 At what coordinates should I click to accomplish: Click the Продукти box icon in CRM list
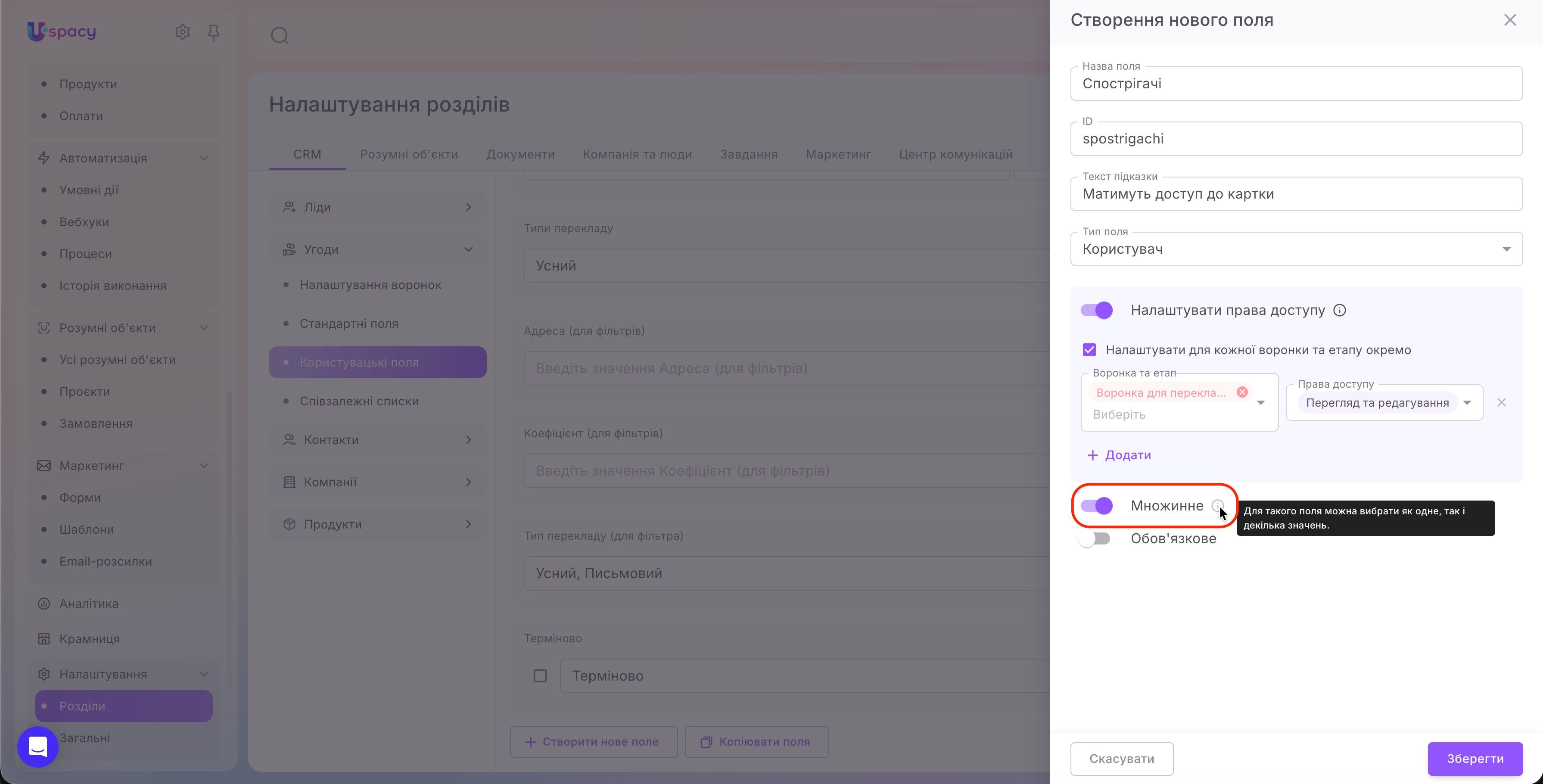point(289,524)
